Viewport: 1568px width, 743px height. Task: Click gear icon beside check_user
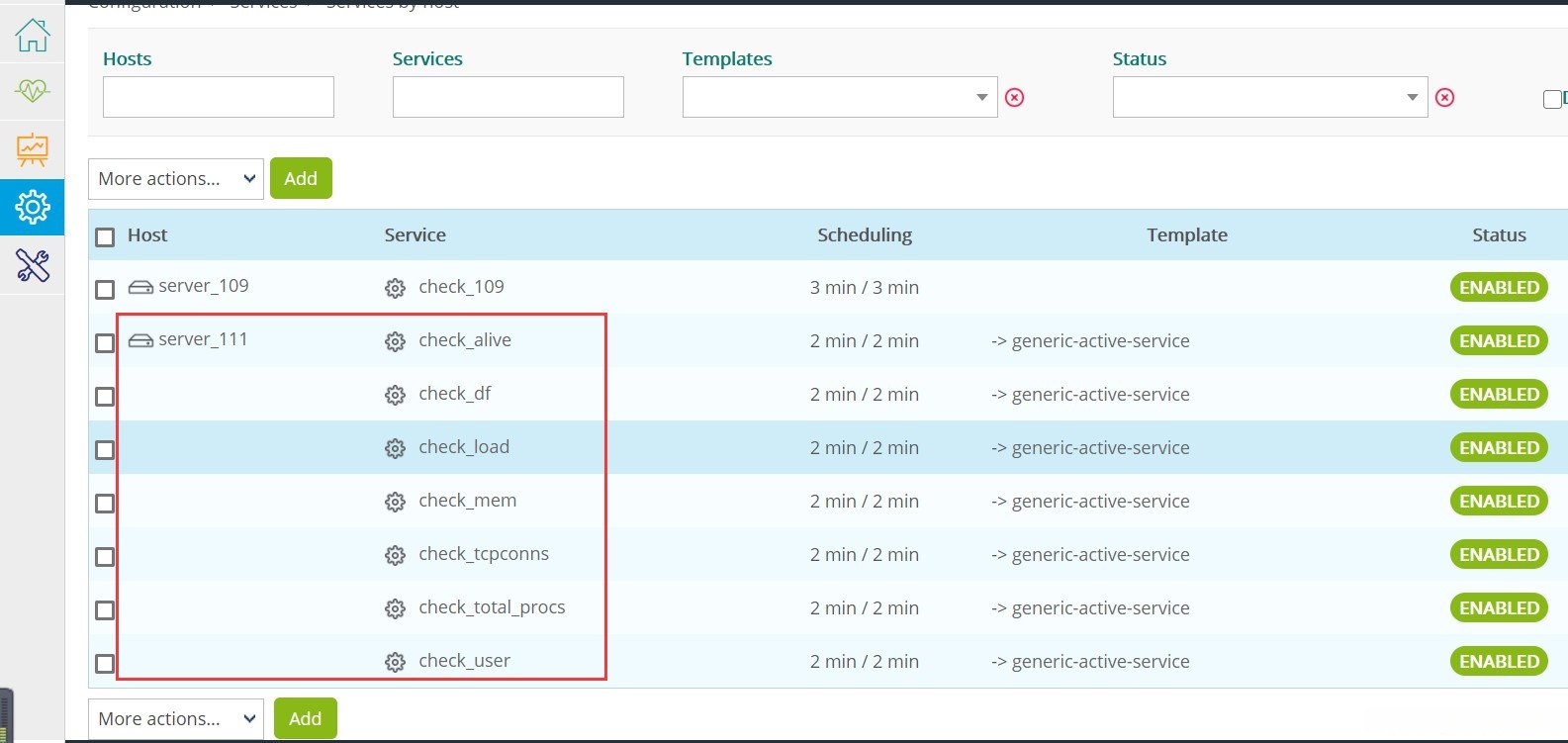(x=395, y=662)
